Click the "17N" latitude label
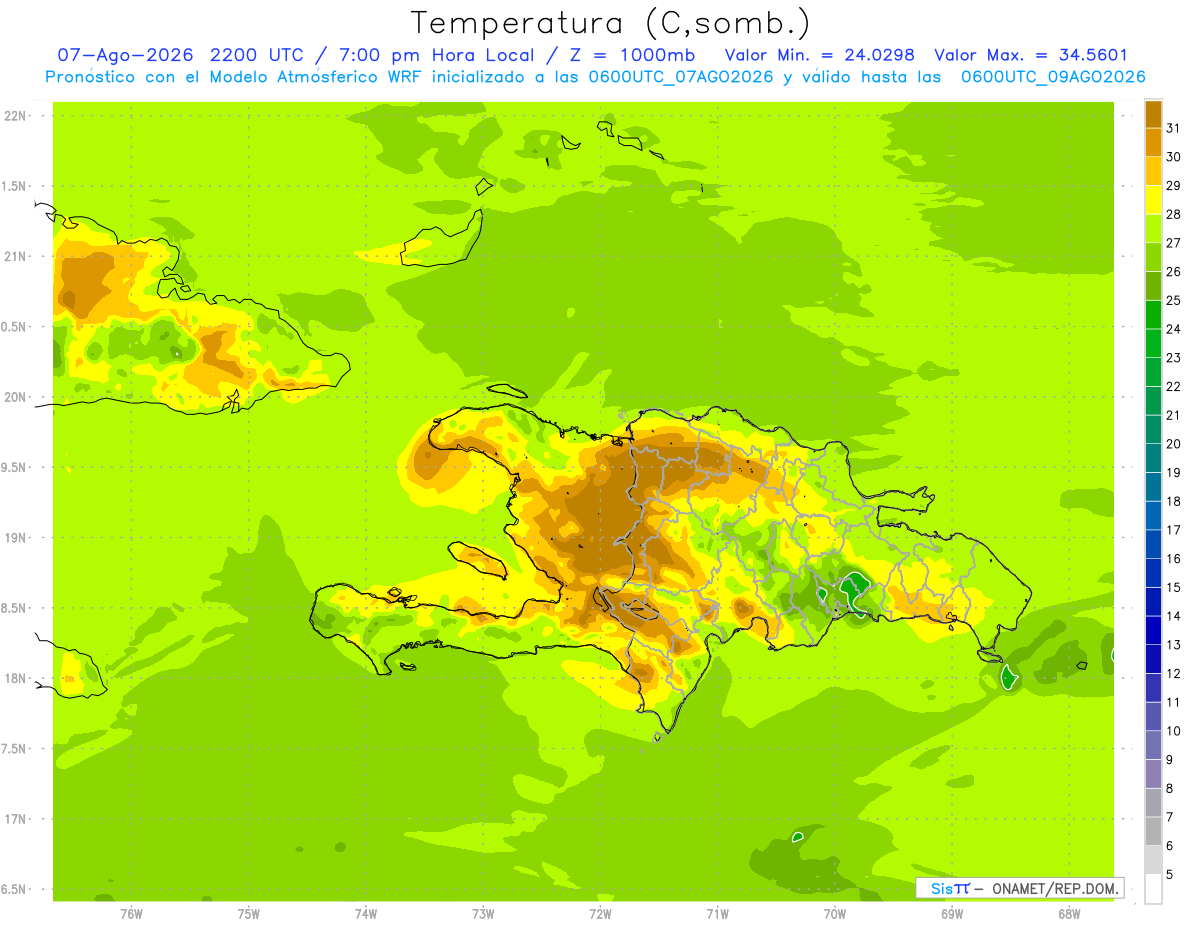This screenshot has width=1200, height=927. [16, 819]
